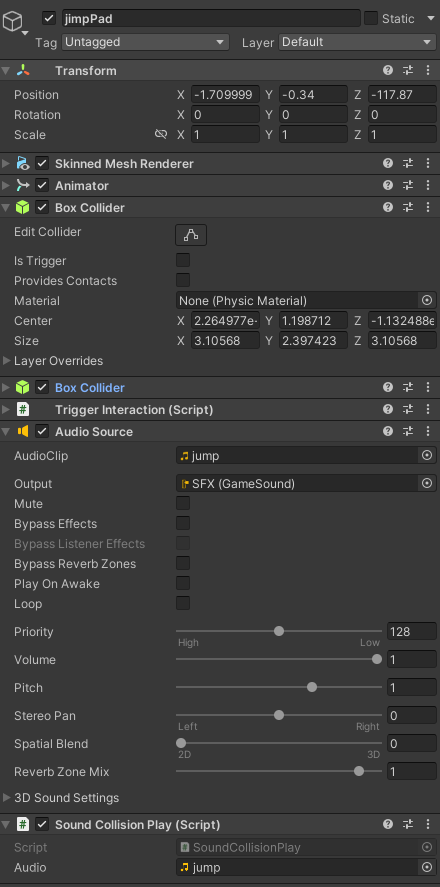
Task: Open Sound Collision Play more options menu
Action: pos(428,825)
